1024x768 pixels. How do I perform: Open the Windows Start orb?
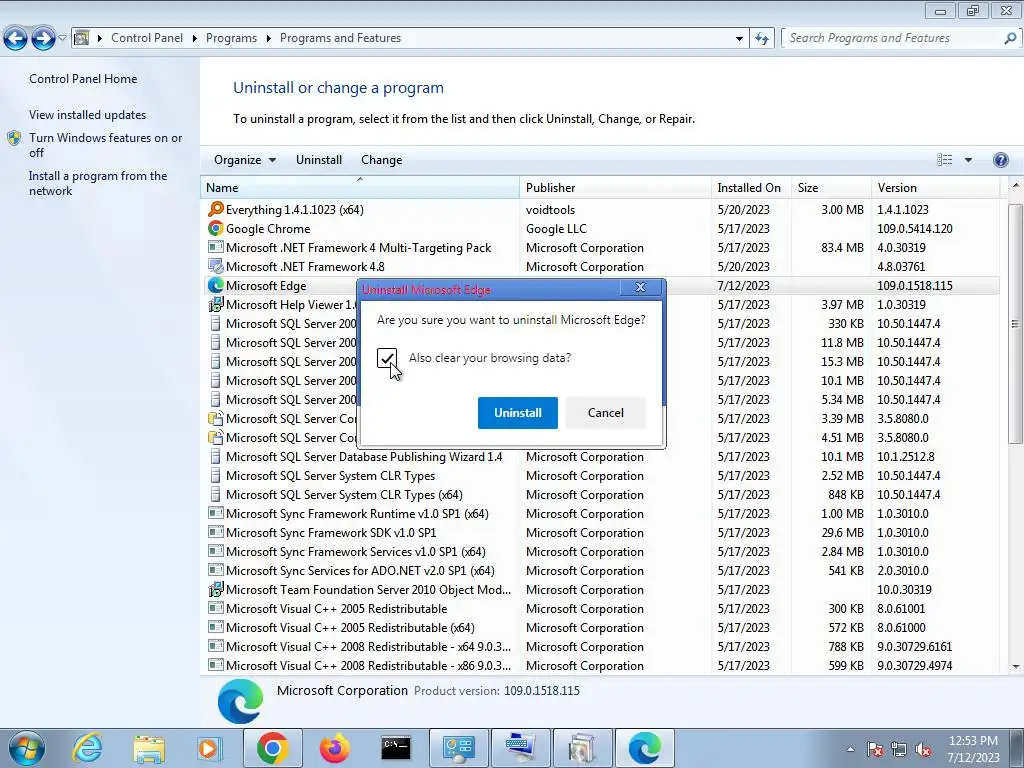pos(26,748)
